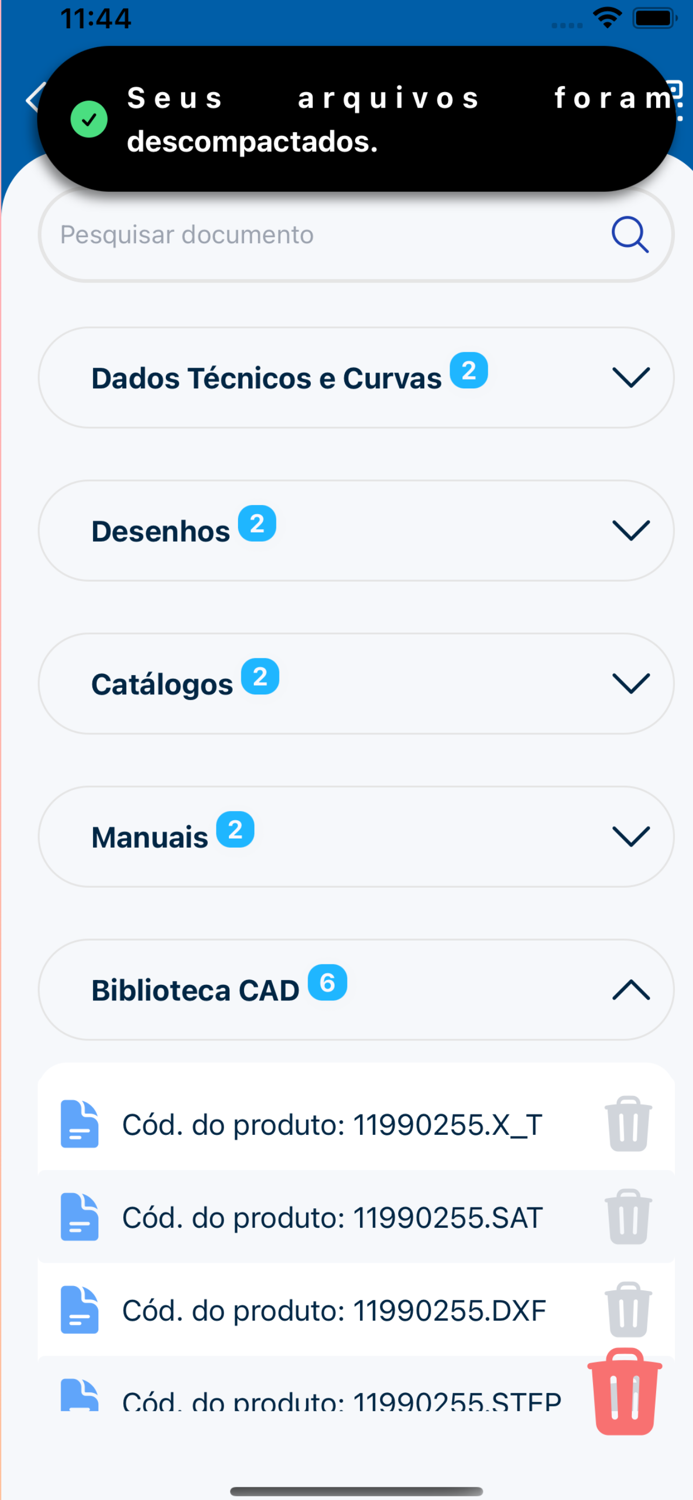The height and width of the screenshot is (1500, 693).
Task: Collapse the Biblioteca CAD section
Action: click(630, 989)
